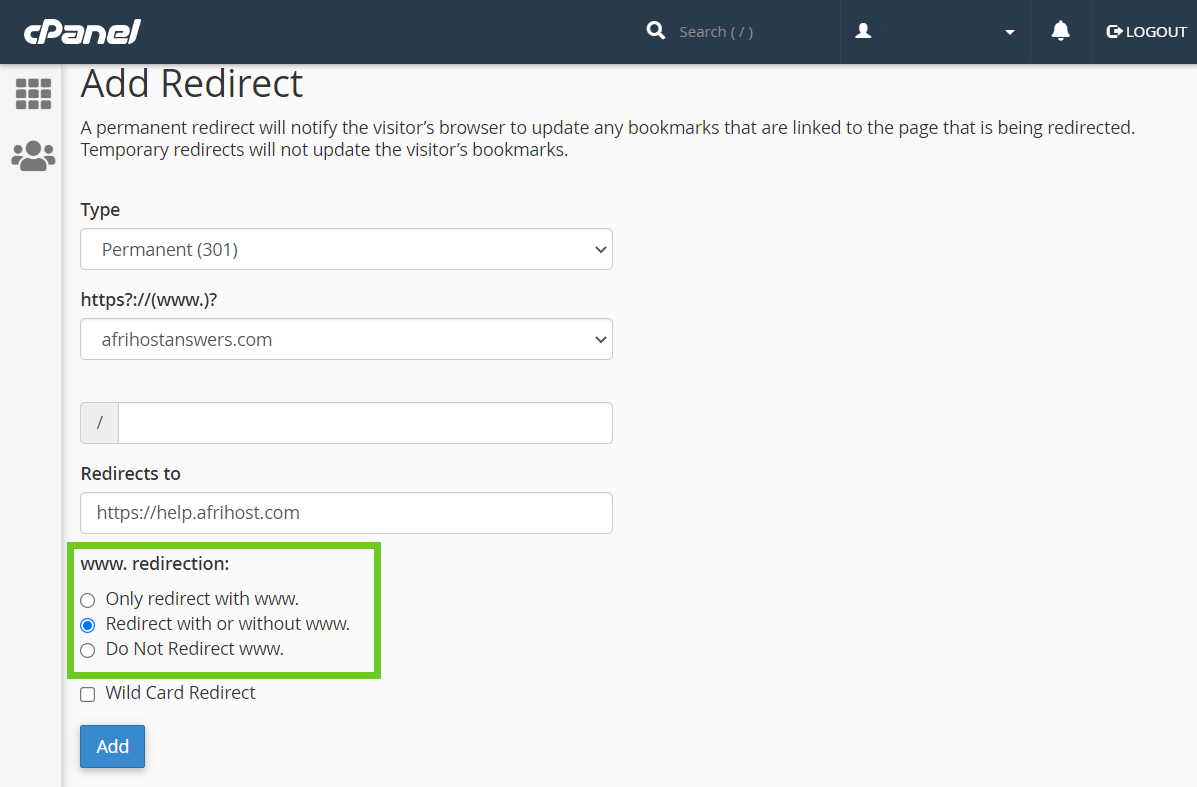The height and width of the screenshot is (787, 1197).
Task: Click the search magnifier icon
Action: [656, 31]
